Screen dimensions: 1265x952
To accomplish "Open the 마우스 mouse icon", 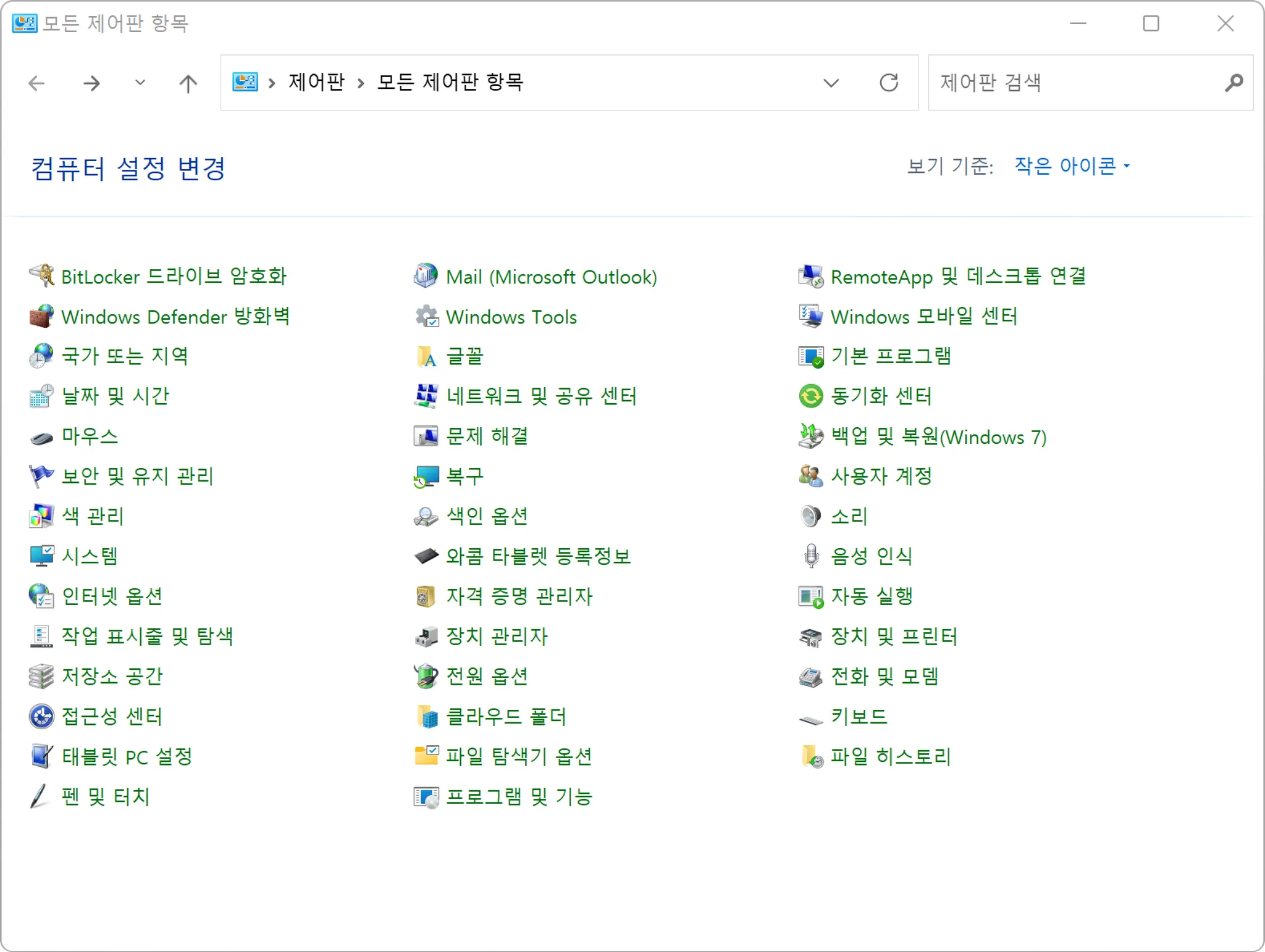I will 41,437.
